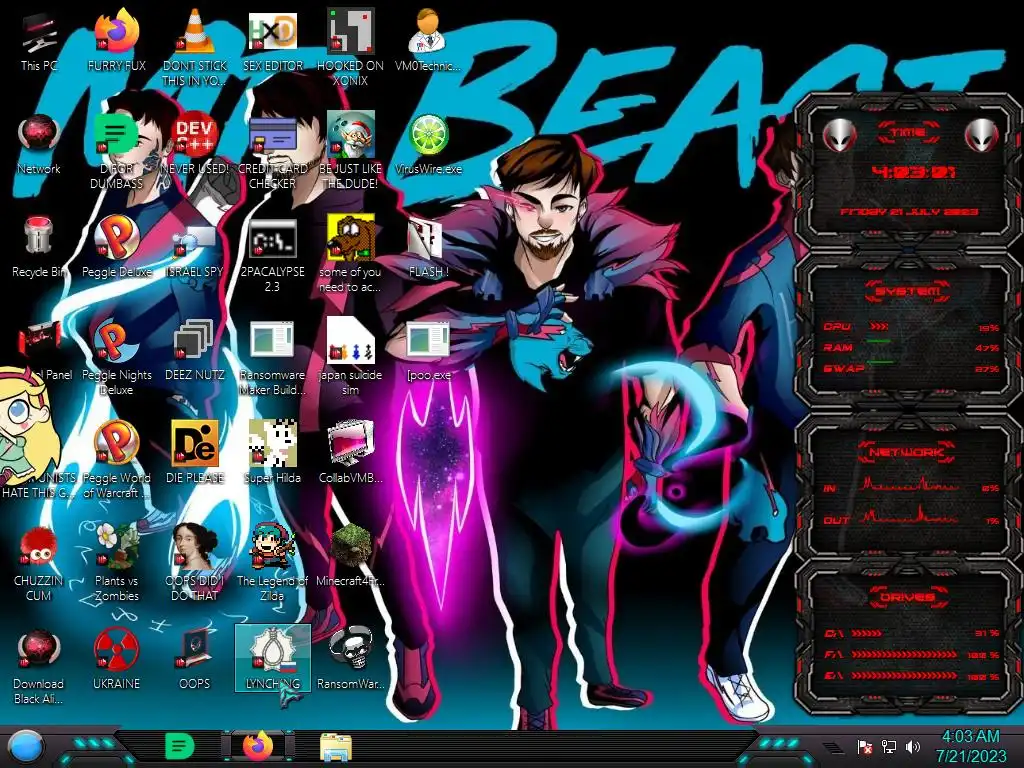This screenshot has height=768, width=1024.
Task: Click the Start orb button
Action: click(25, 747)
